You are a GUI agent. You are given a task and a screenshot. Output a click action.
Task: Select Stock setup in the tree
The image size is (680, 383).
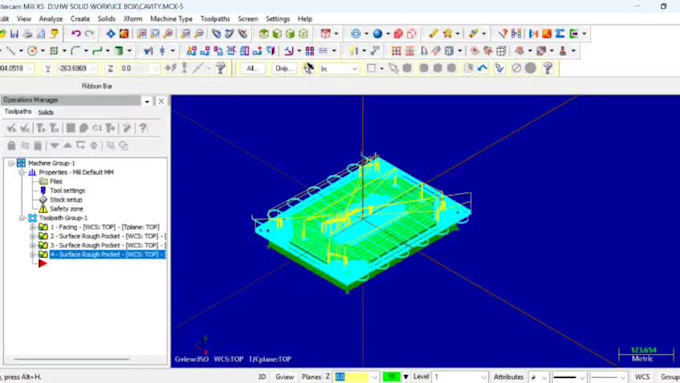coord(66,200)
